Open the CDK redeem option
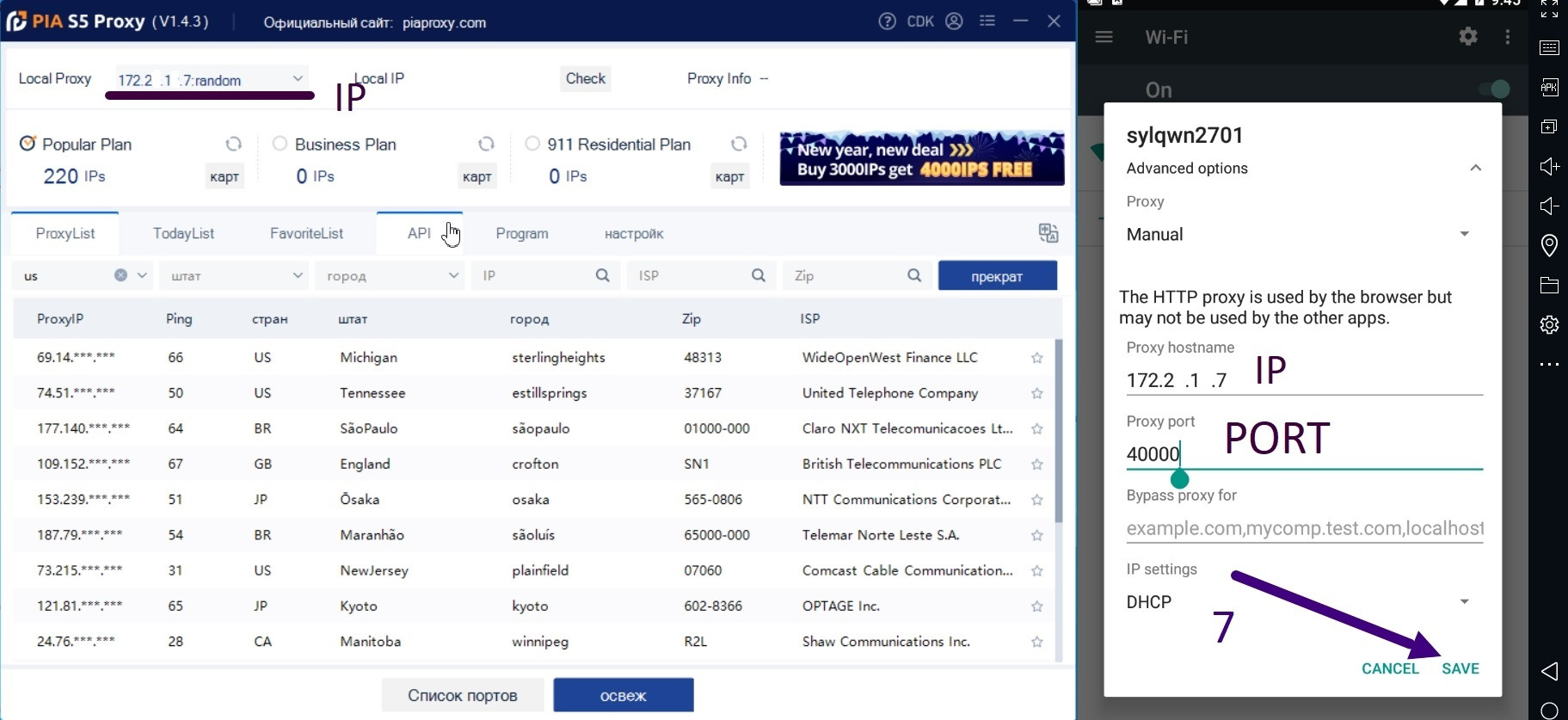This screenshot has height=720, width=1568. pos(920,22)
